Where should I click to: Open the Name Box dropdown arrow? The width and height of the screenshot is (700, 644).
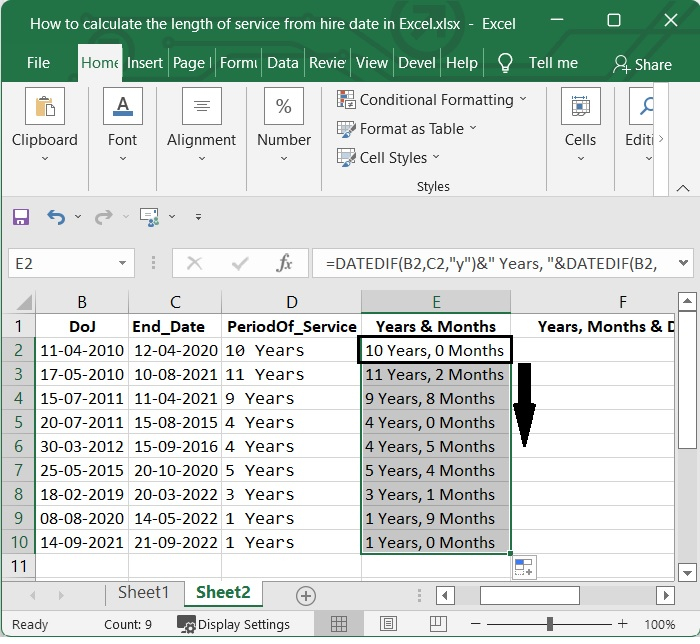click(x=123, y=264)
